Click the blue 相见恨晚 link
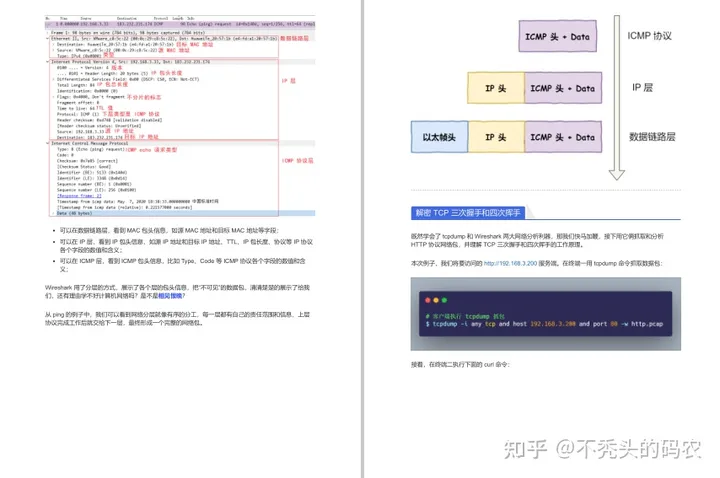Screen dimensions: 720x478 tap(170, 296)
